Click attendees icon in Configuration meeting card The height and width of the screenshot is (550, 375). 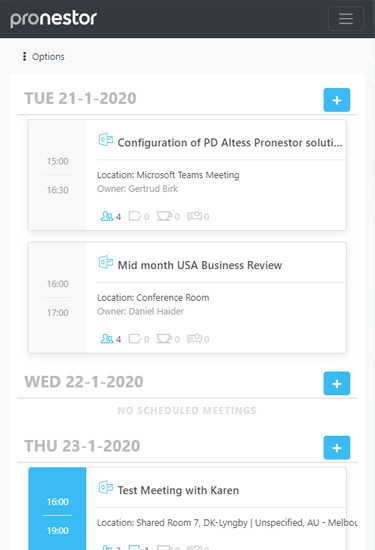tap(107, 216)
